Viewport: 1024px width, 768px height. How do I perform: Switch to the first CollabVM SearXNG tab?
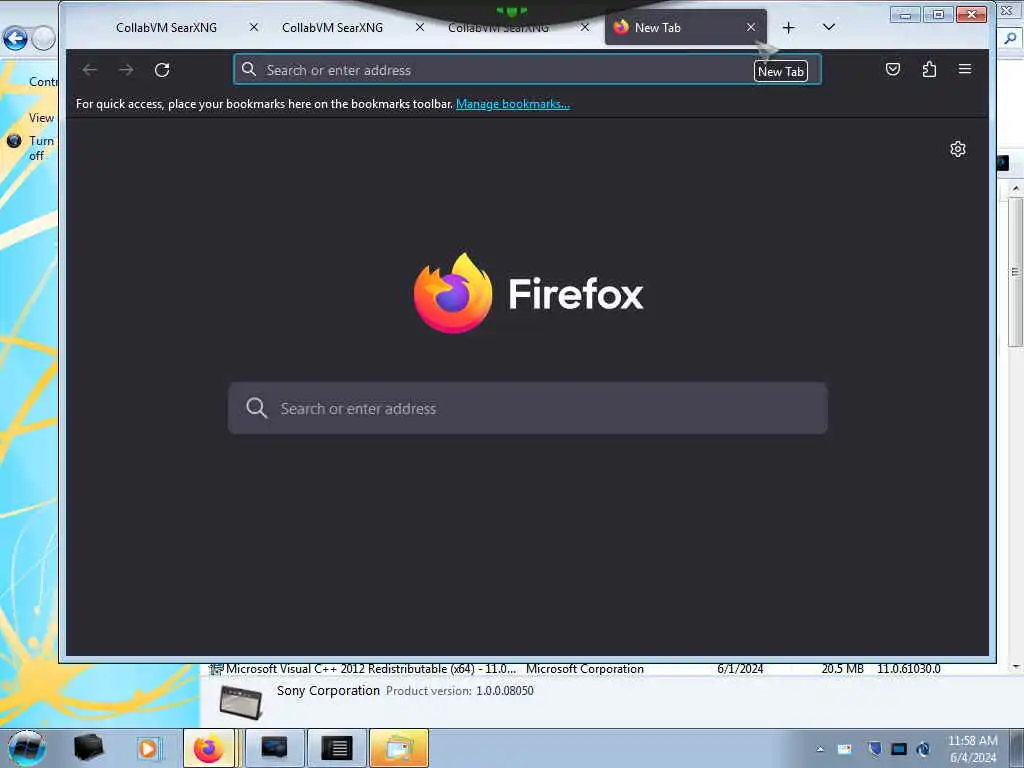coord(167,27)
